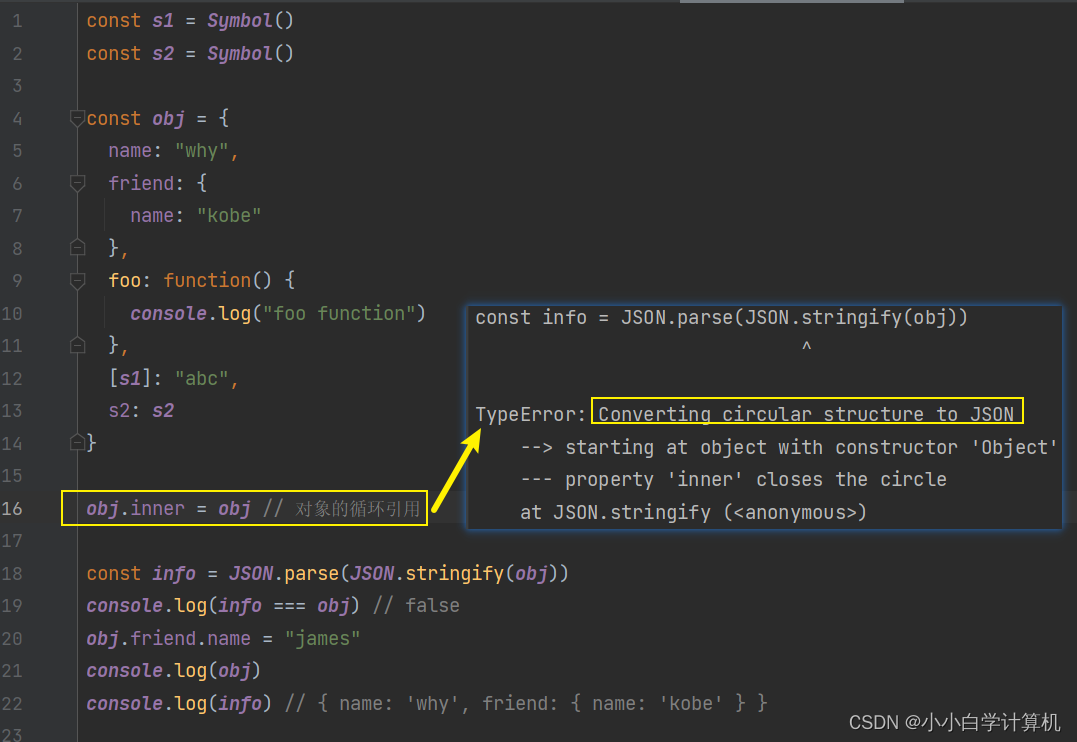The width and height of the screenshot is (1077, 742).
Task: Click the const info code line in error popup
Action: click(721, 317)
